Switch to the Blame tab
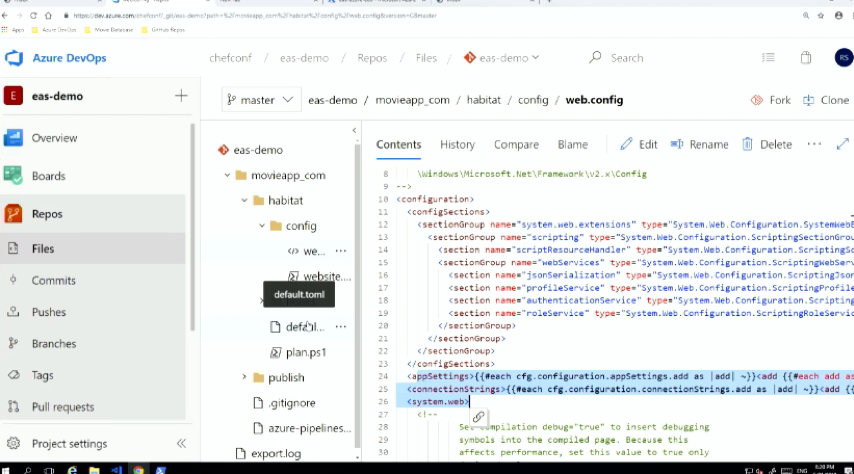The width and height of the screenshot is (854, 474). pyautogui.click(x=572, y=144)
